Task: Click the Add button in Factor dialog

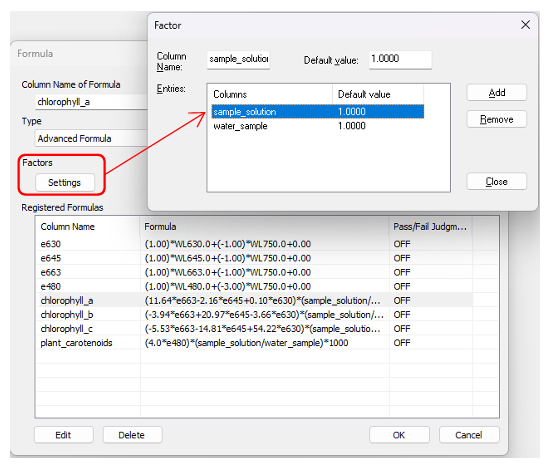Action: tap(496, 92)
